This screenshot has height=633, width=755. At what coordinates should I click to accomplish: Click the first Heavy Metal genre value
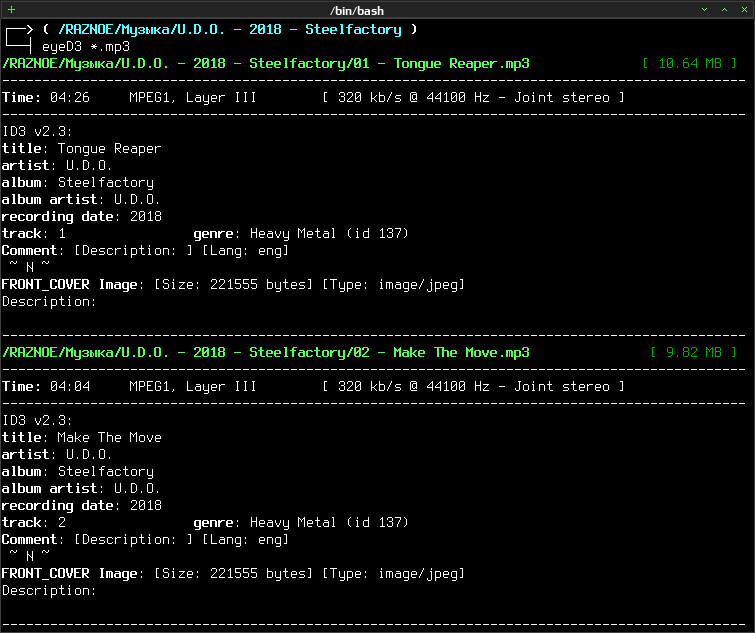click(x=329, y=233)
